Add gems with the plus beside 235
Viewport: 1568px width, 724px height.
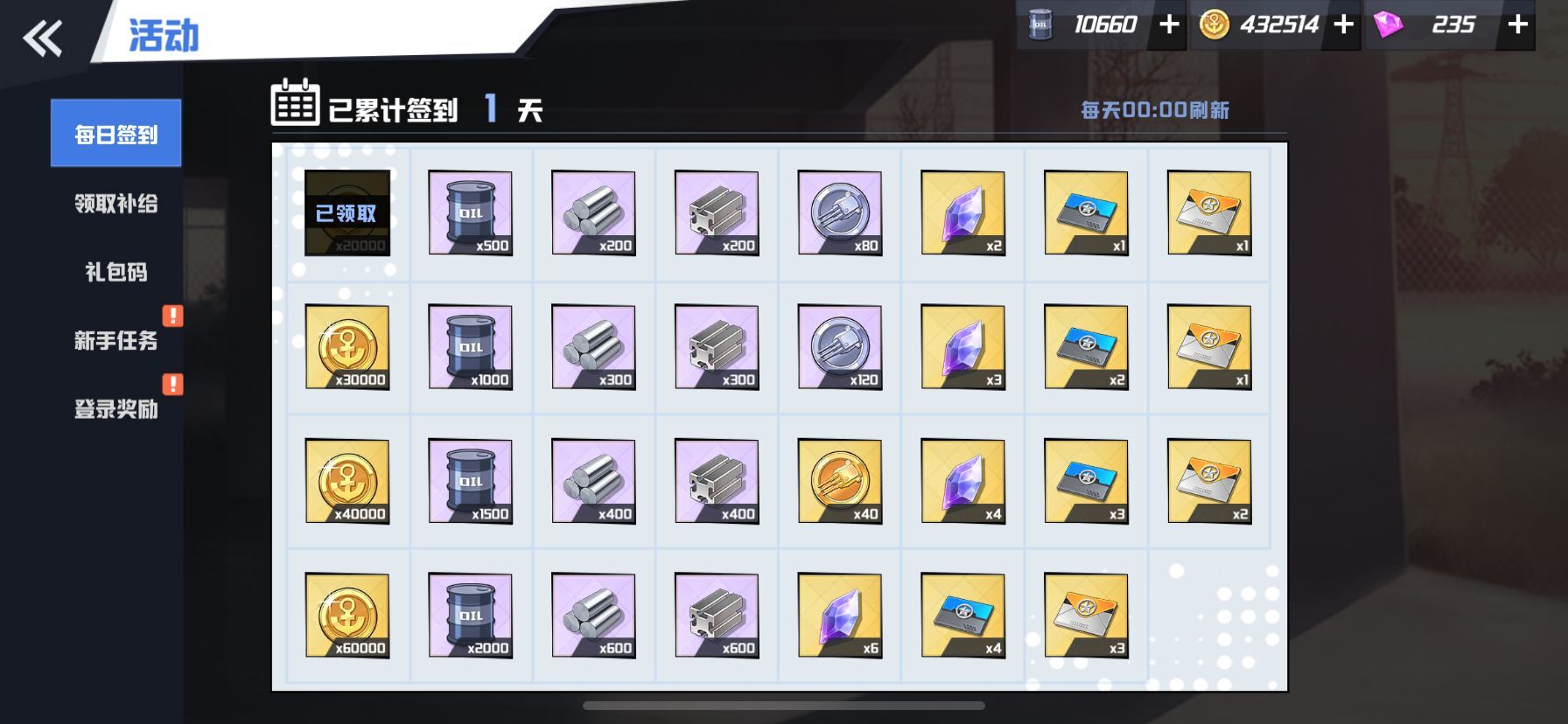coord(1518,24)
